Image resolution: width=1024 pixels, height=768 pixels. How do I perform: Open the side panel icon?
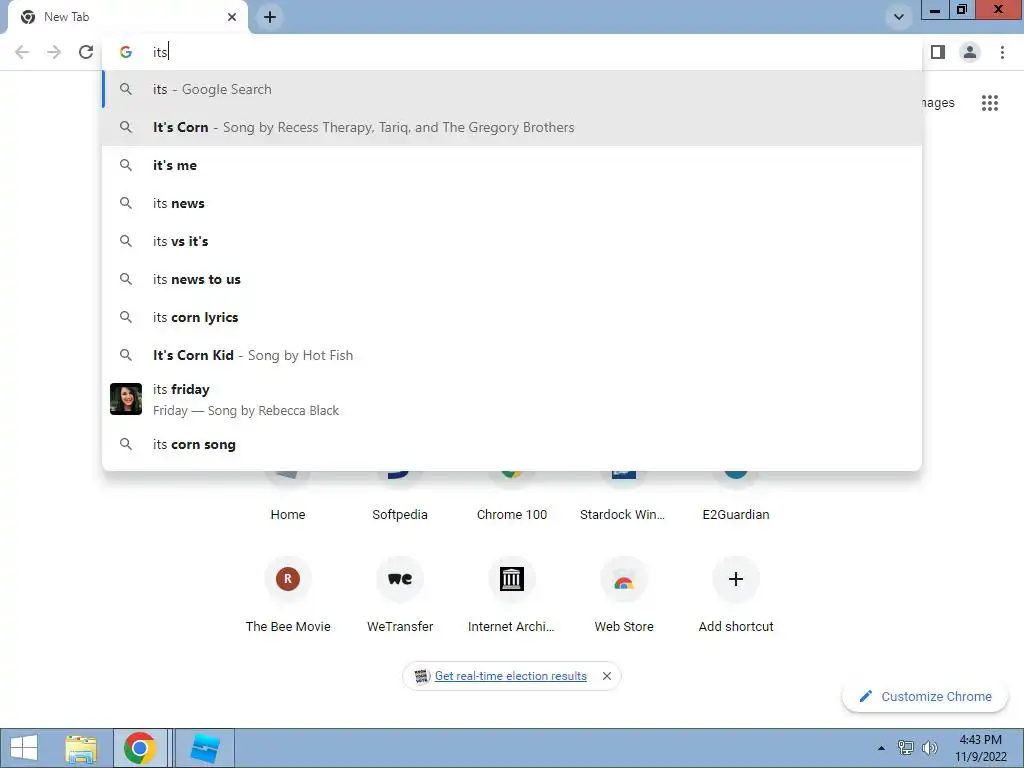coord(938,52)
